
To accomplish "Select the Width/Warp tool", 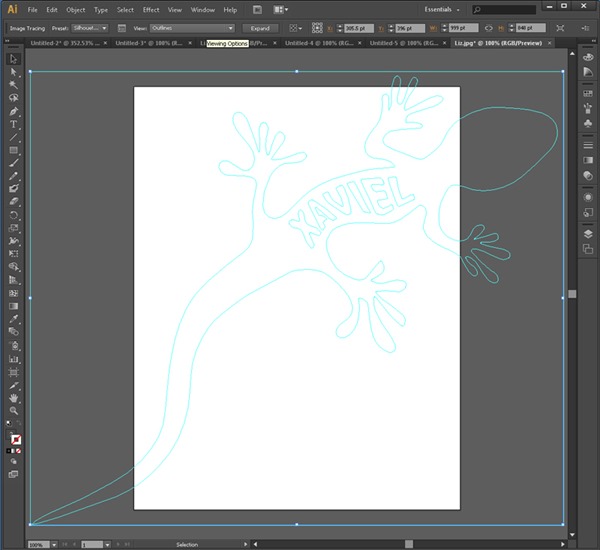I will pyautogui.click(x=13, y=241).
